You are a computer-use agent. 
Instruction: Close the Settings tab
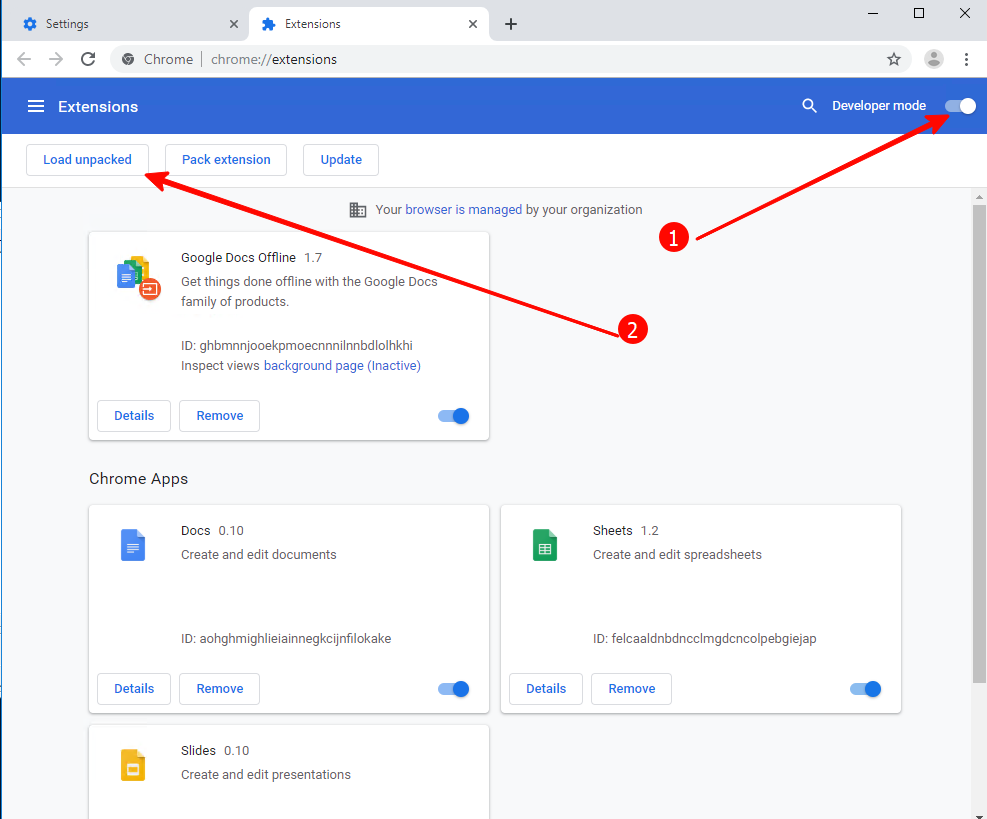click(234, 24)
